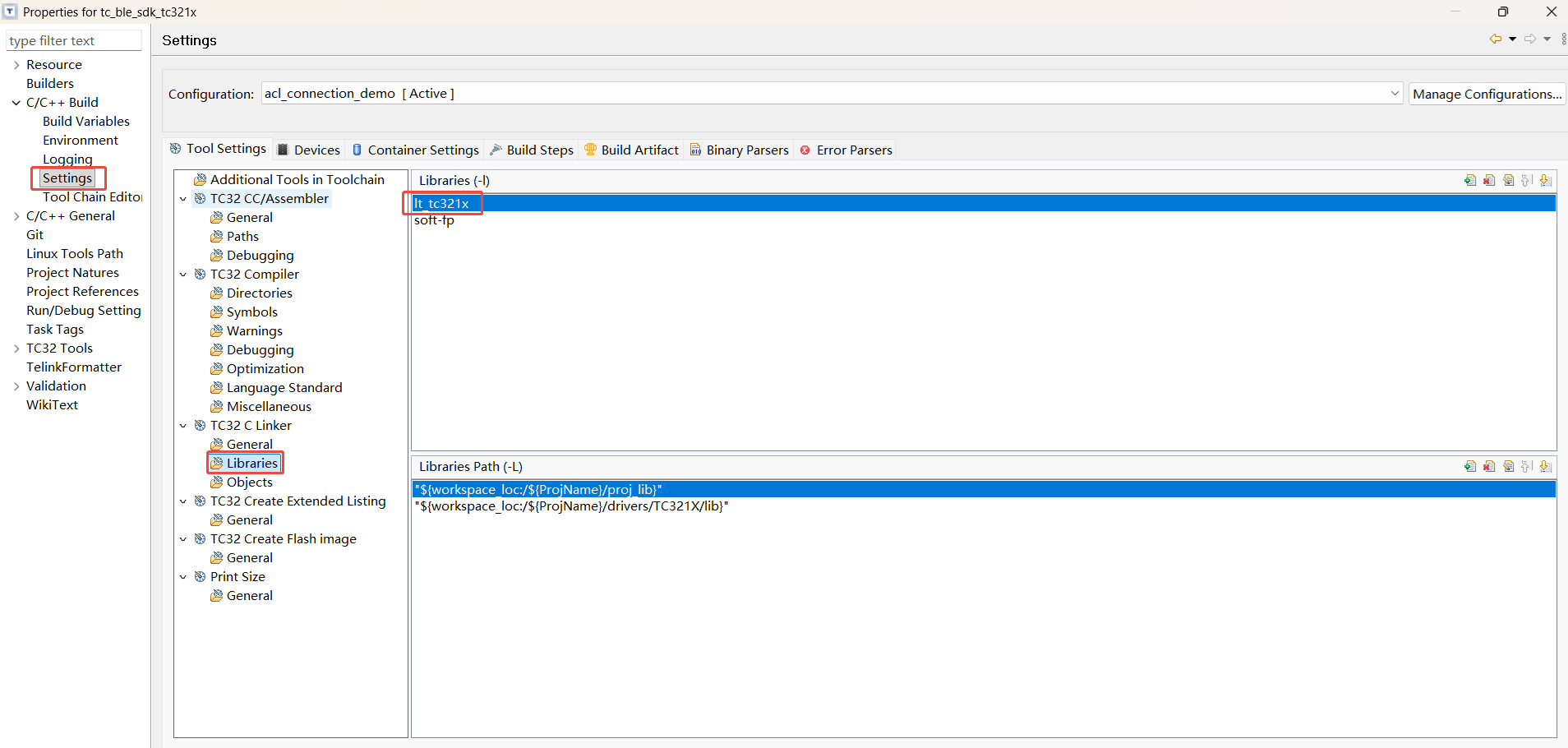Switch to Build Artifact tab
1568x748 pixels.
(631, 150)
